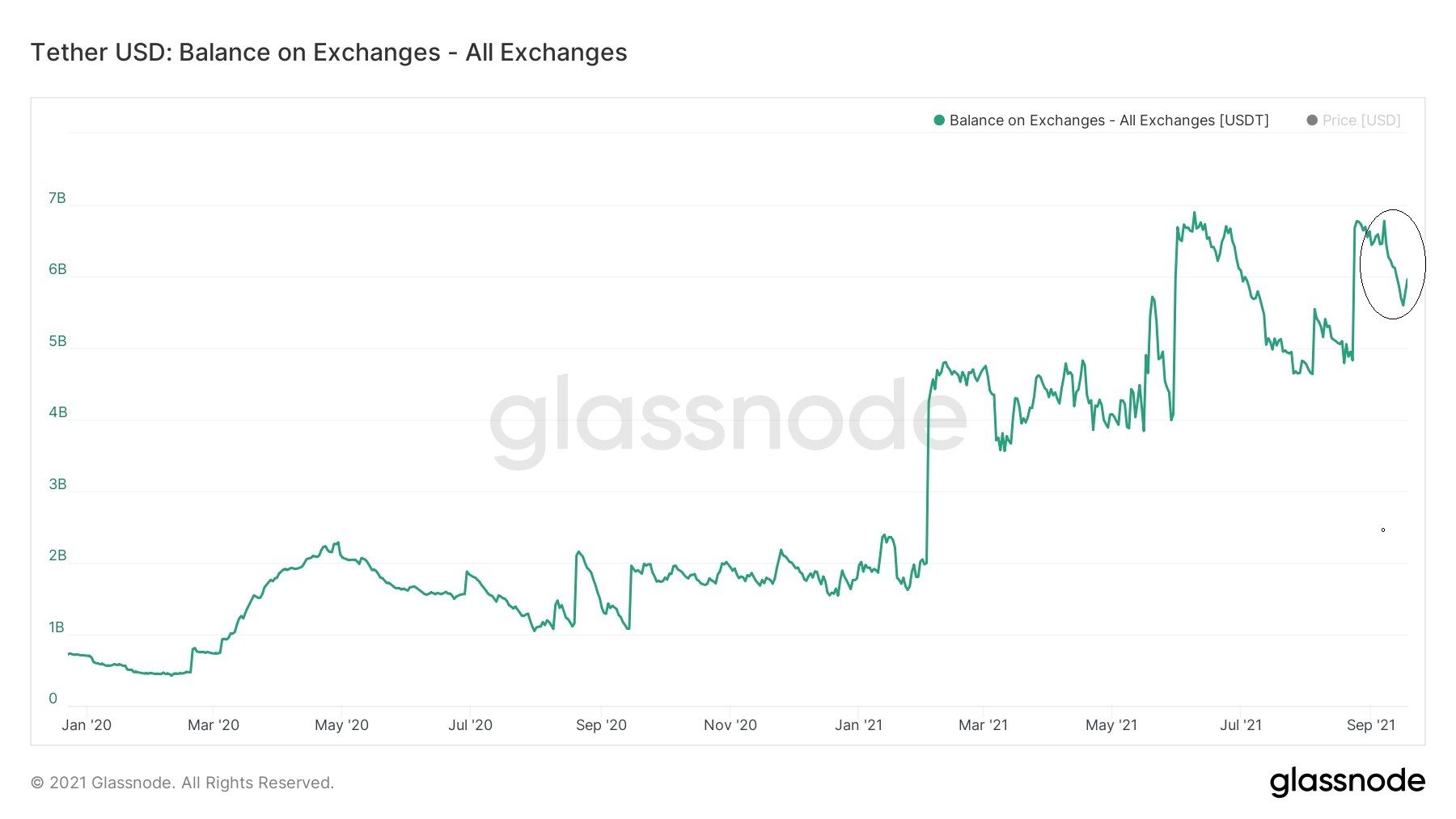1456x819 pixels.
Task: Click the glassnode logo at bottom right
Action: [x=1348, y=782]
